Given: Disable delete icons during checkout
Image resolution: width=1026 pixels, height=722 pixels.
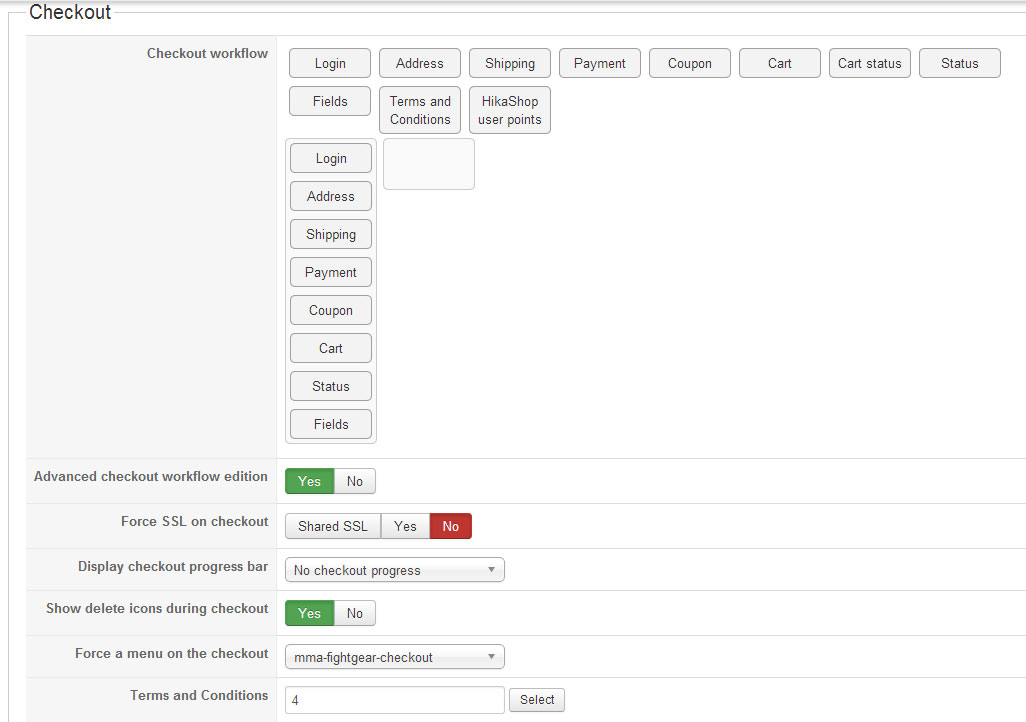Looking at the screenshot, I should pyautogui.click(x=355, y=613).
